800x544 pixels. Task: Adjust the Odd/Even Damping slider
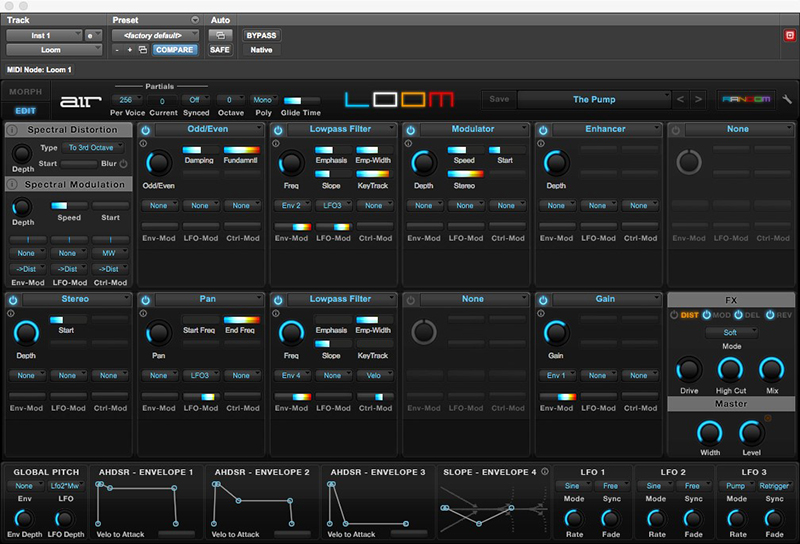(x=199, y=150)
